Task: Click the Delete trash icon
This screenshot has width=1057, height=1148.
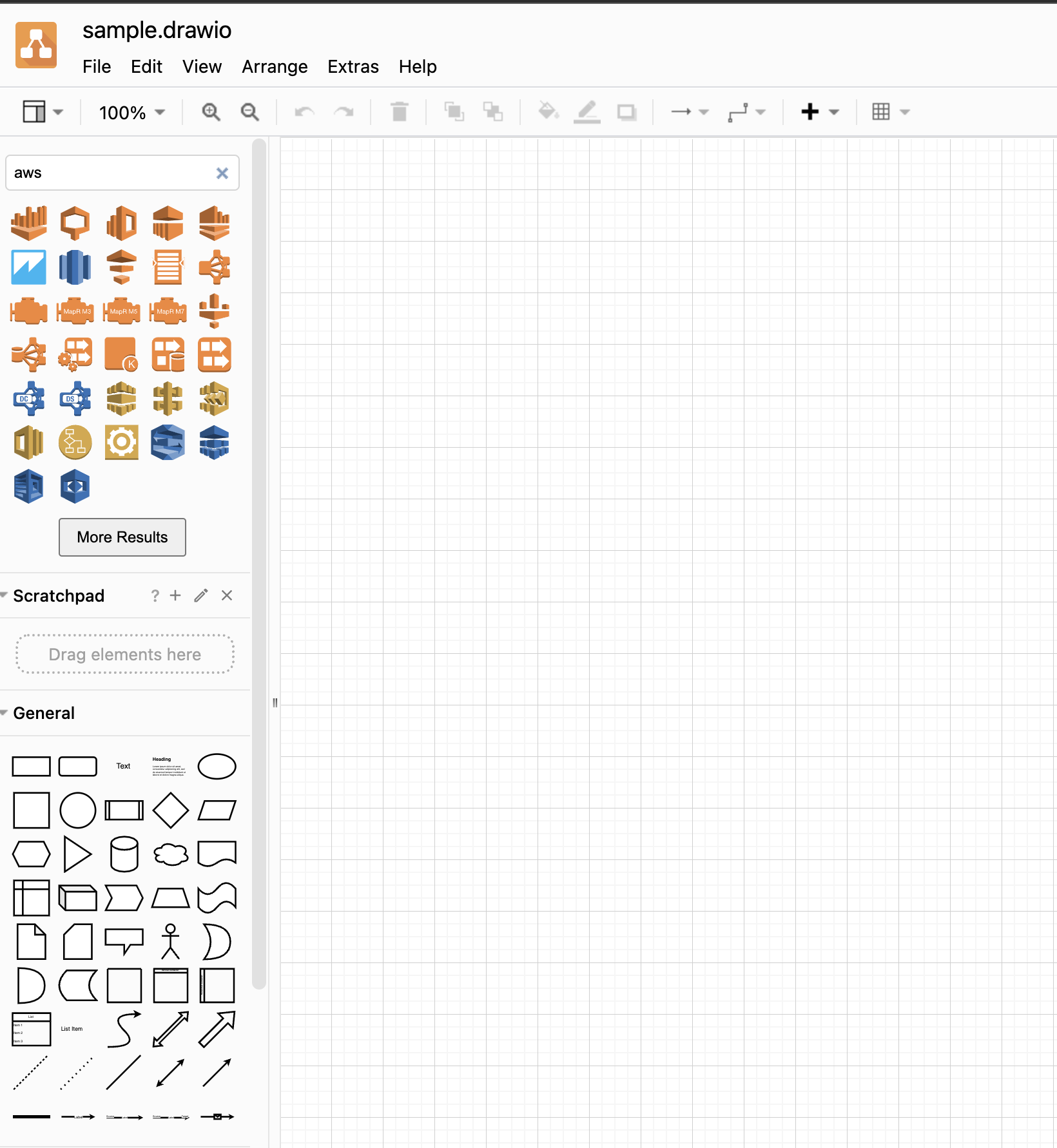Action: pyautogui.click(x=400, y=112)
